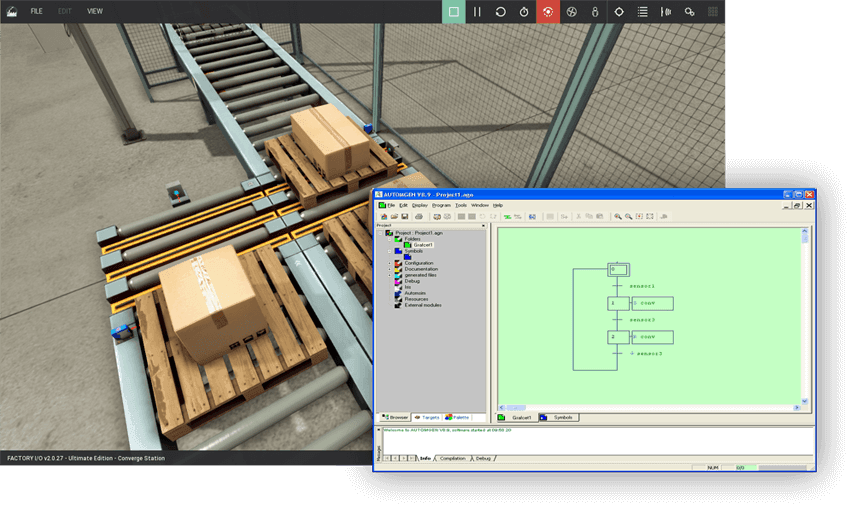
Task: Collapse the Symbols tree node
Action: (x=389, y=252)
